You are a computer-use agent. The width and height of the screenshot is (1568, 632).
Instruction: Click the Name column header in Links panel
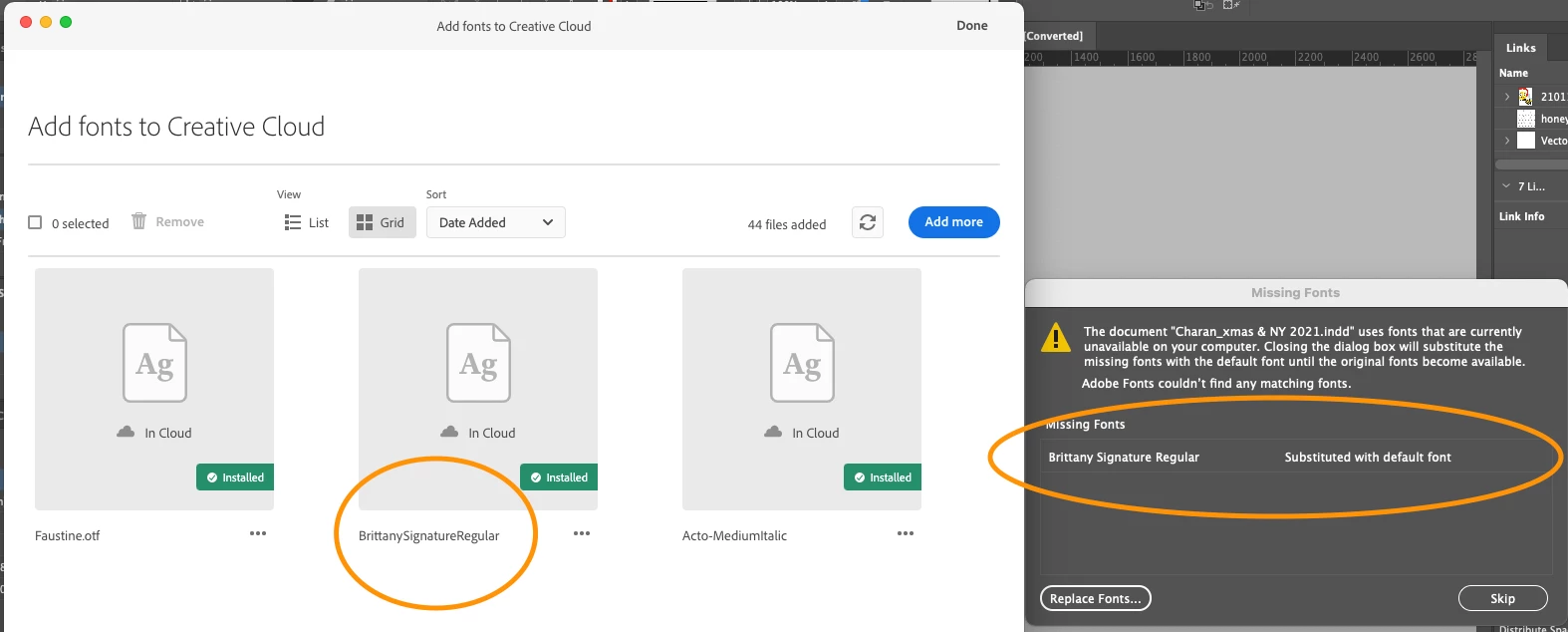[x=1513, y=73]
